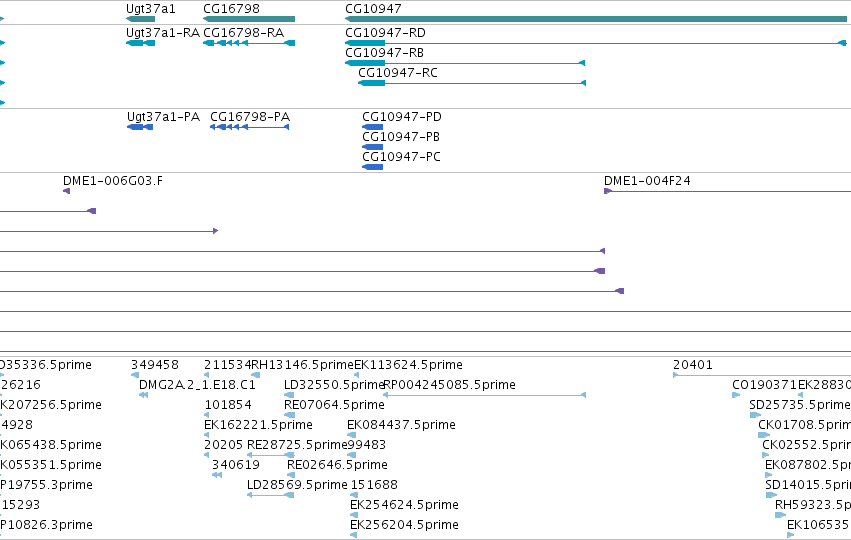The image size is (851, 540).
Task: Click the CG16798-RA transcript glyph
Action: click(x=249, y=43)
